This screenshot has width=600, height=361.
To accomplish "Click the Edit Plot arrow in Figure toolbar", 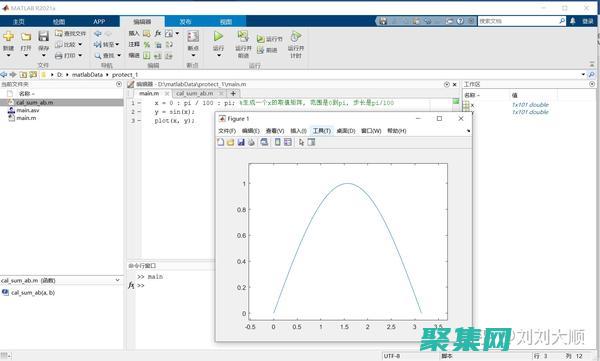I will 301,142.
